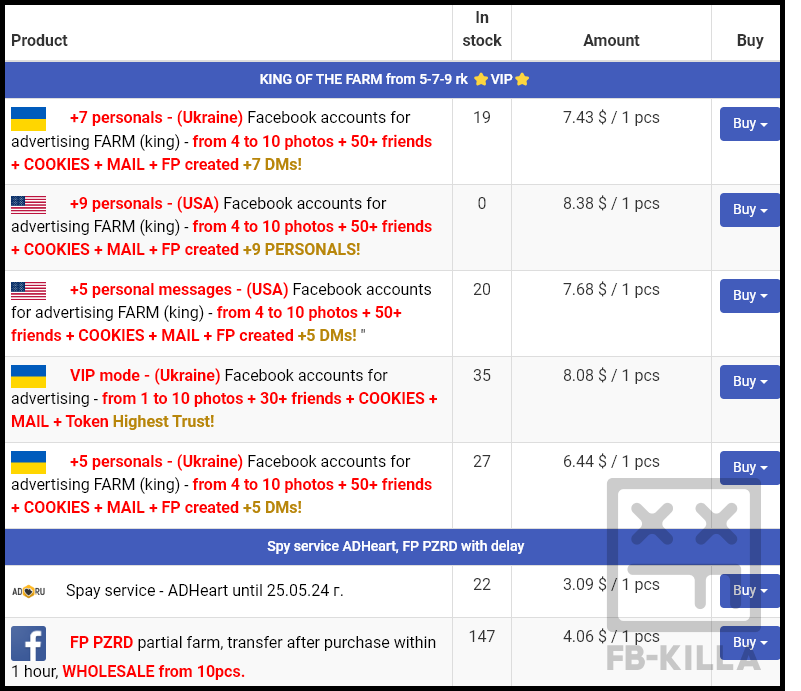The height and width of the screenshot is (691, 801).
Task: Click the Facebook logo icon beside FP PZRD
Action: pyautogui.click(x=28, y=643)
